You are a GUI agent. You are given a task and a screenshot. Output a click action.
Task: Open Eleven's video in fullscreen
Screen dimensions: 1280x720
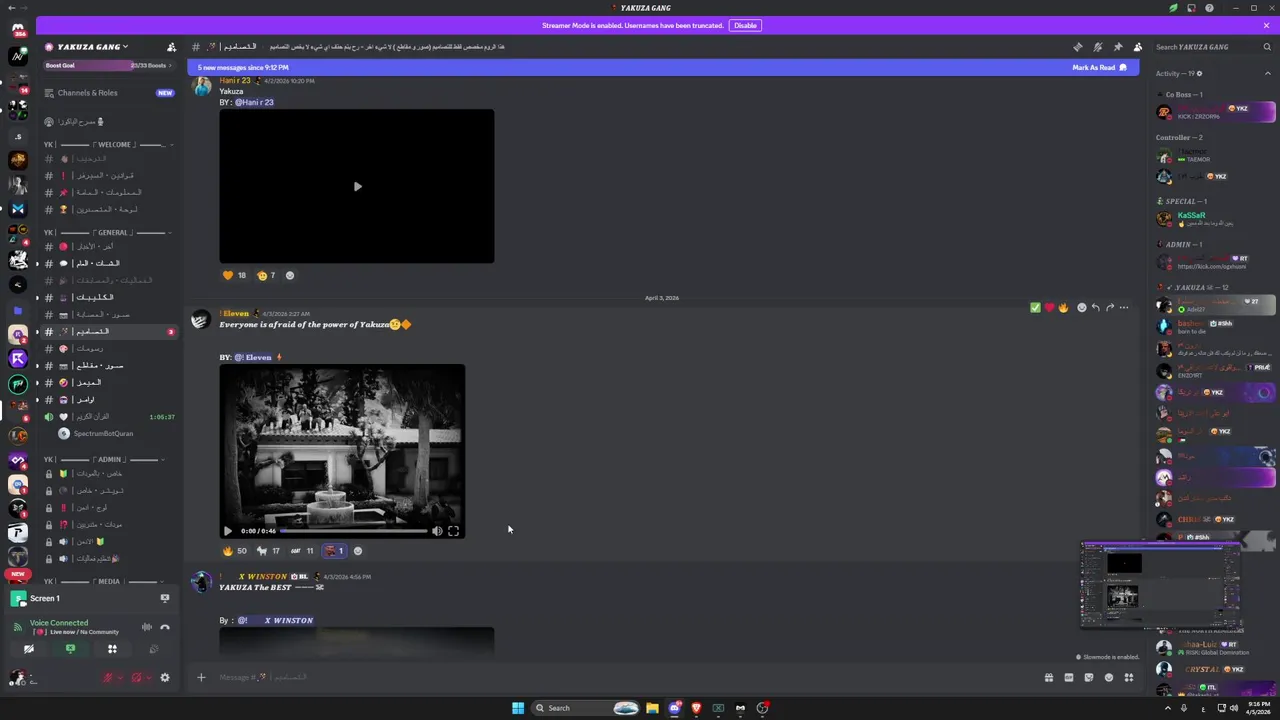click(453, 531)
